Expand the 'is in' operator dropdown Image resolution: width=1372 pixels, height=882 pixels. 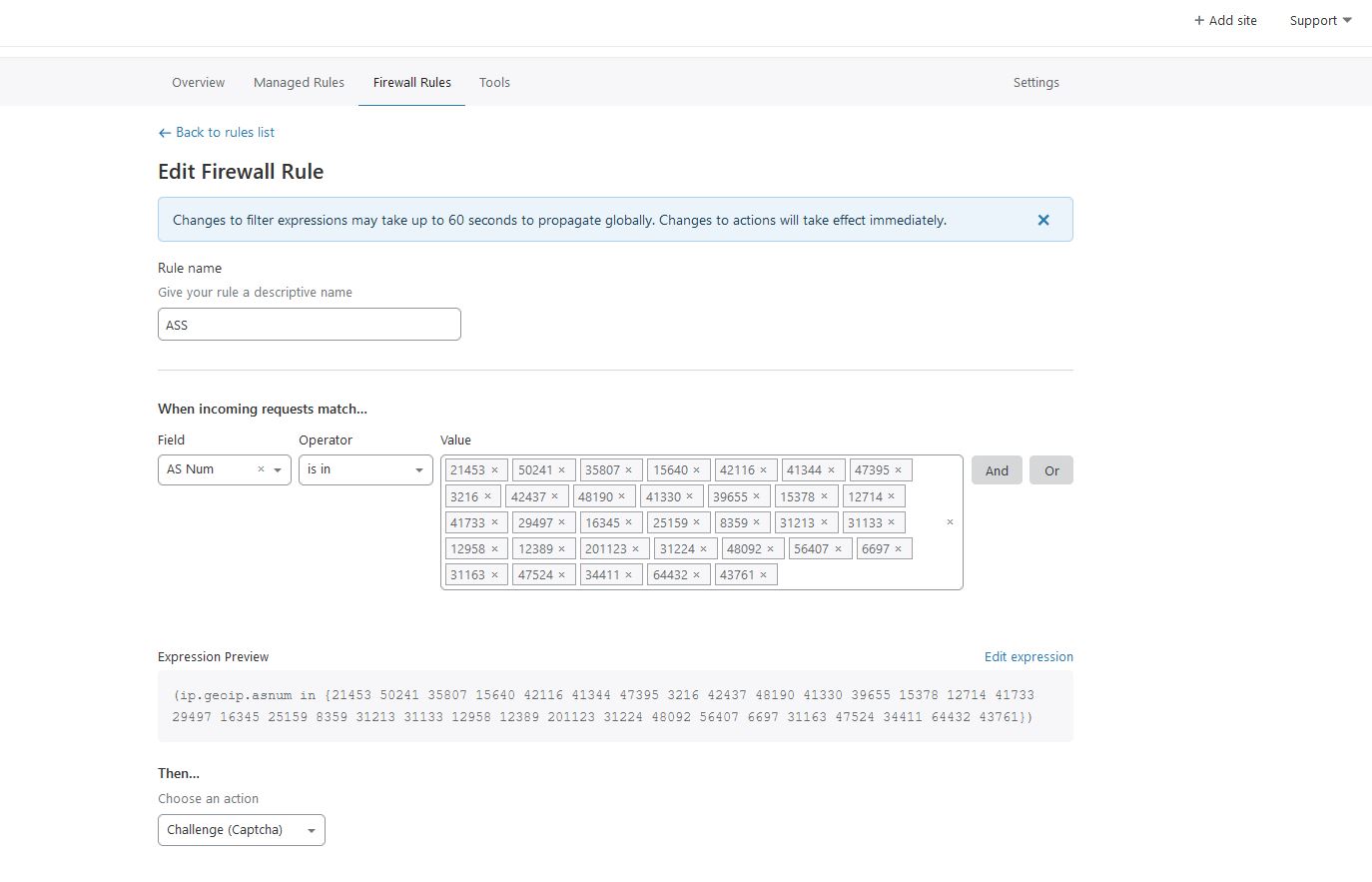pyautogui.click(x=418, y=470)
